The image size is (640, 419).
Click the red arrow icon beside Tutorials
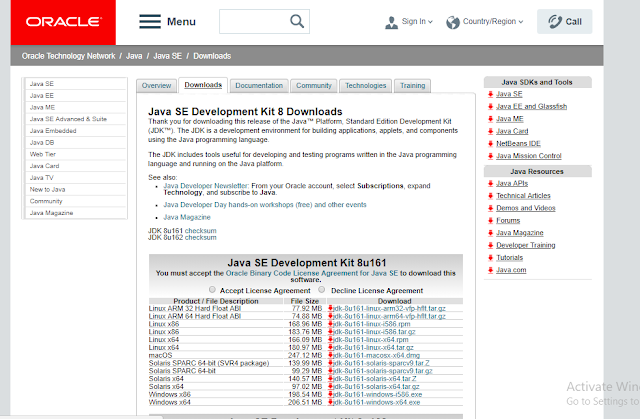490,258
